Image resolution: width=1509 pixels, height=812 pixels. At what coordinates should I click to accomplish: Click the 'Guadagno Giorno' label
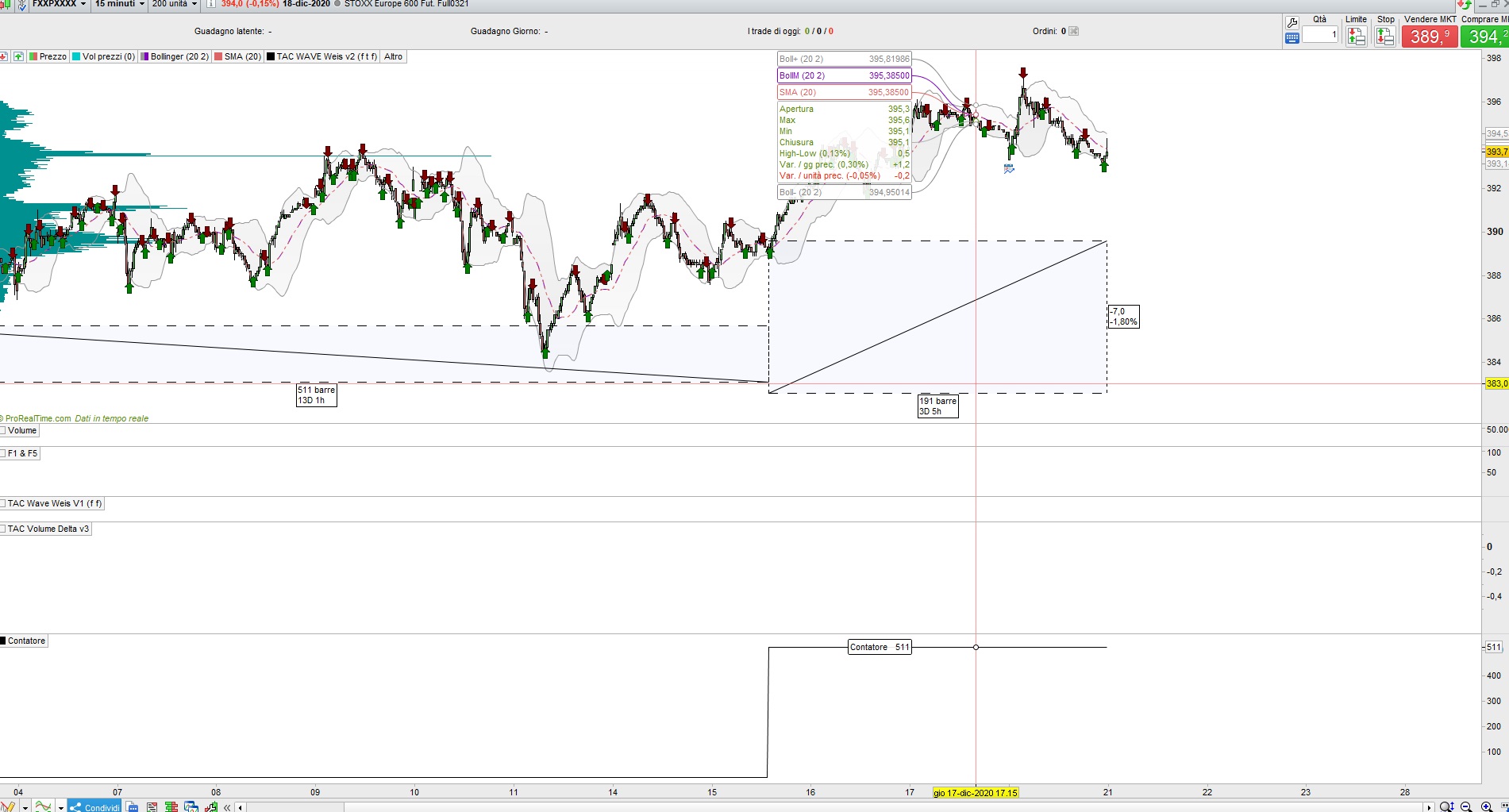click(x=506, y=31)
